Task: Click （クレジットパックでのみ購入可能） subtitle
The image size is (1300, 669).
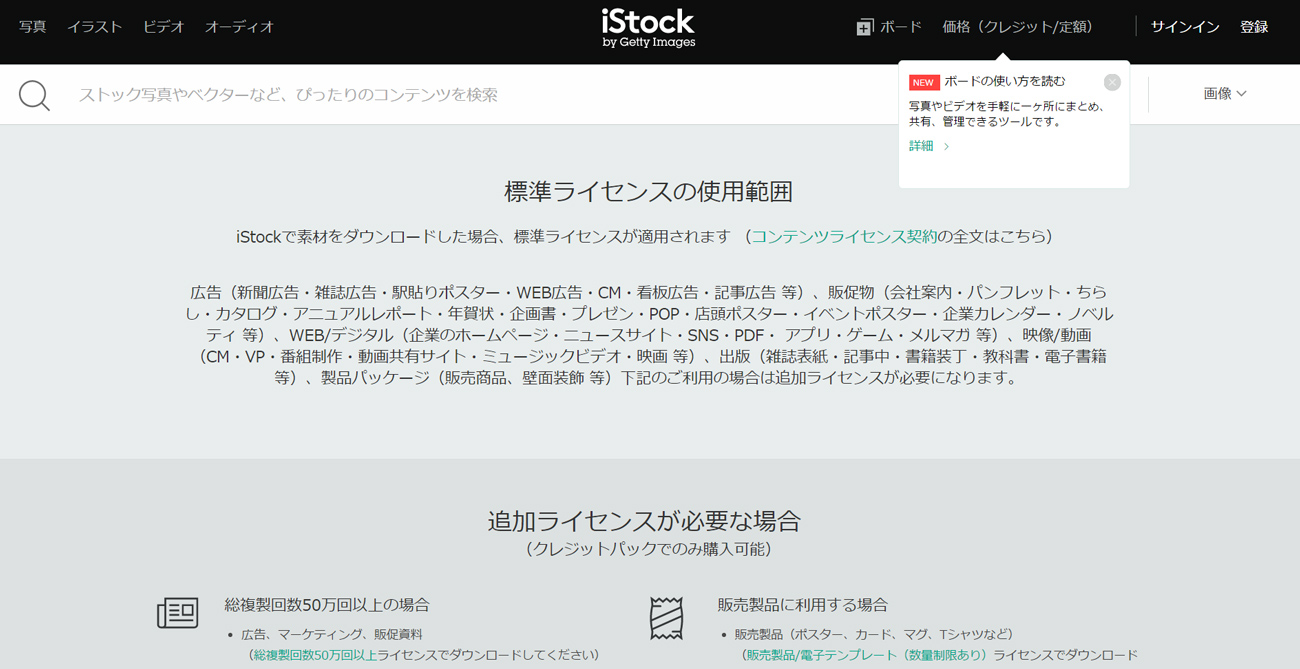Action: [x=648, y=549]
